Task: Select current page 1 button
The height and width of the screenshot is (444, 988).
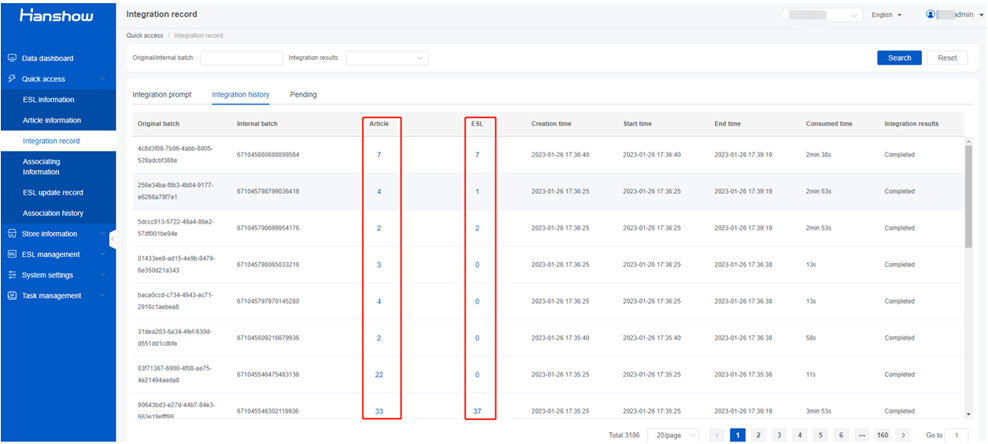Action: coord(738,435)
